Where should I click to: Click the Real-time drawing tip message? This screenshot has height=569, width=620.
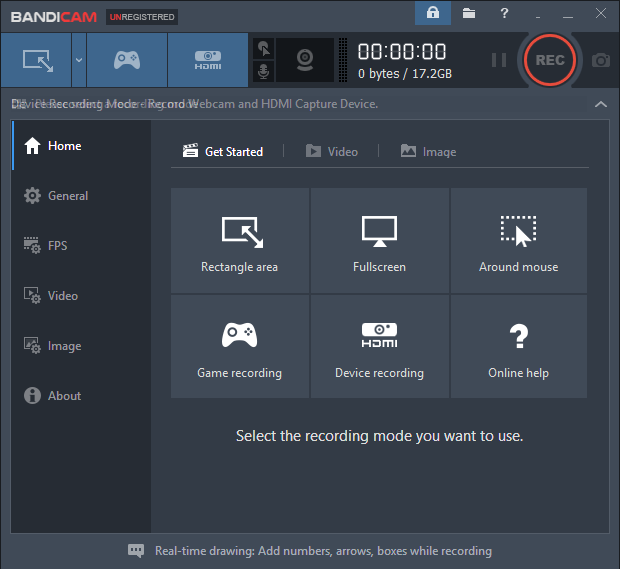pos(323,551)
